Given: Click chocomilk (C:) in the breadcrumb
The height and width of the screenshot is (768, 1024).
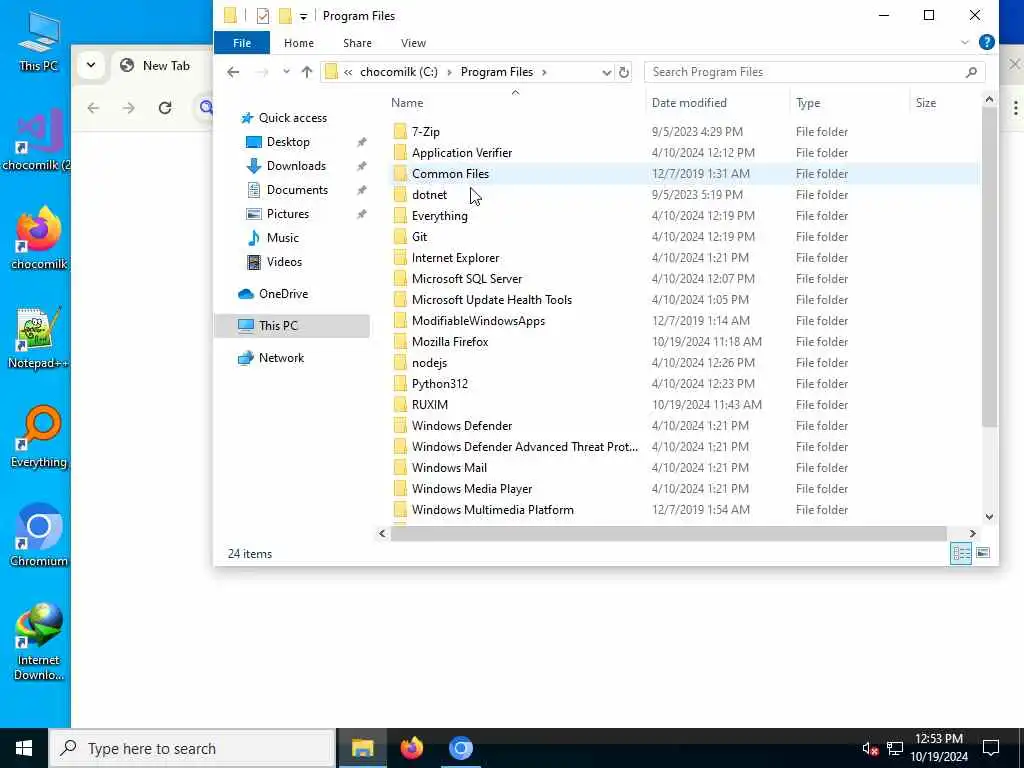Looking at the screenshot, I should 399,72.
